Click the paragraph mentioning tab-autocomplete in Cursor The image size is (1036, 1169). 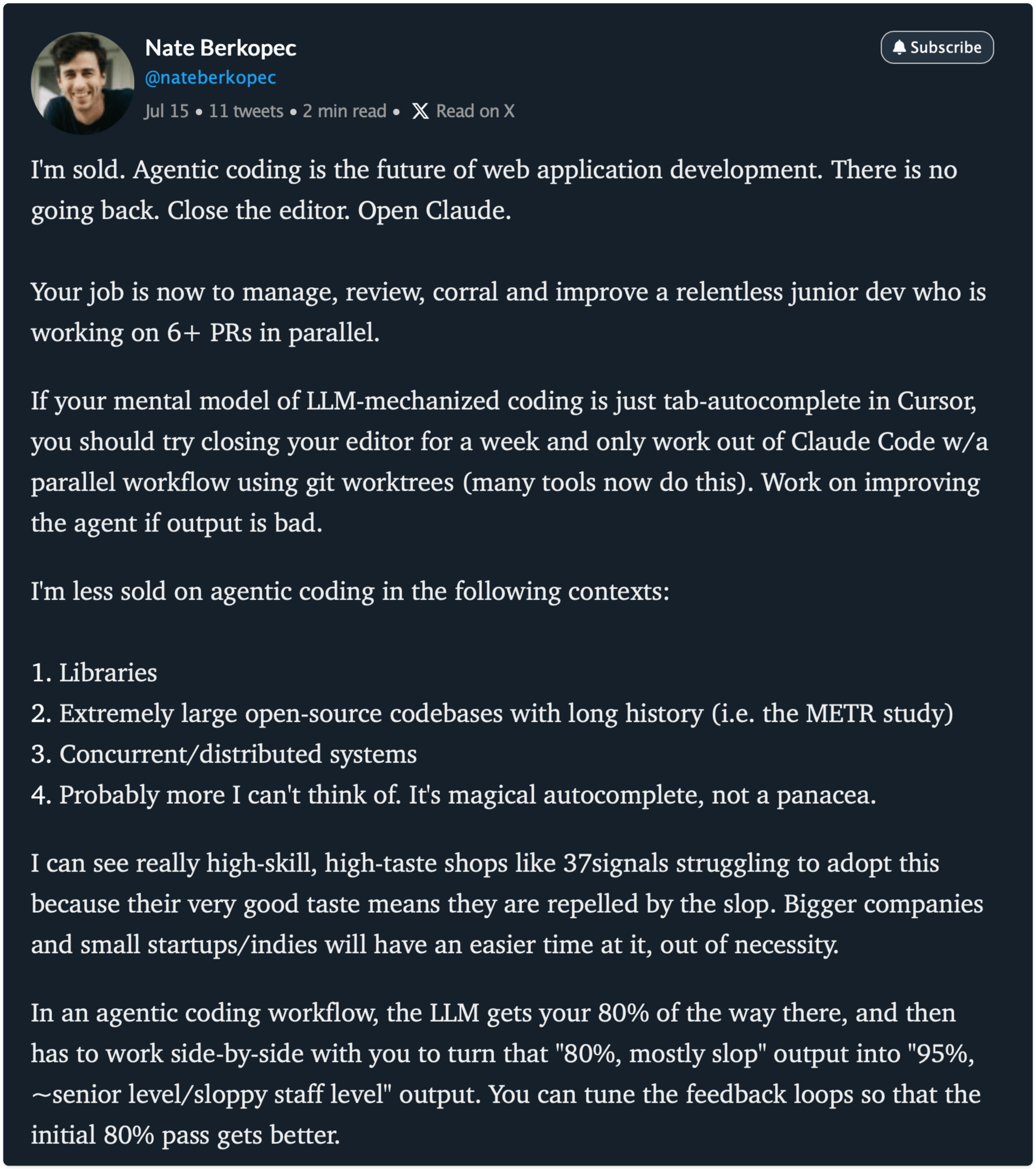tap(509, 462)
